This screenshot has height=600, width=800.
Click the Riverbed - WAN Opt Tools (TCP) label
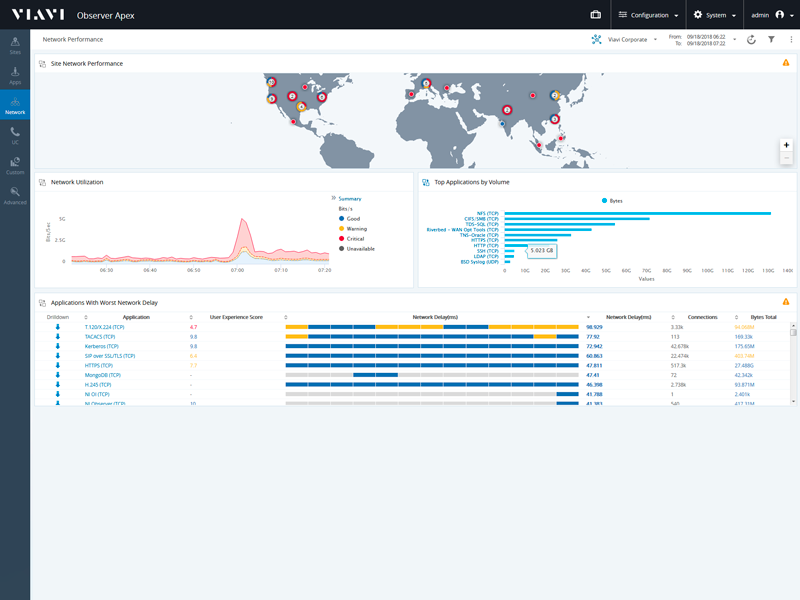pos(462,230)
